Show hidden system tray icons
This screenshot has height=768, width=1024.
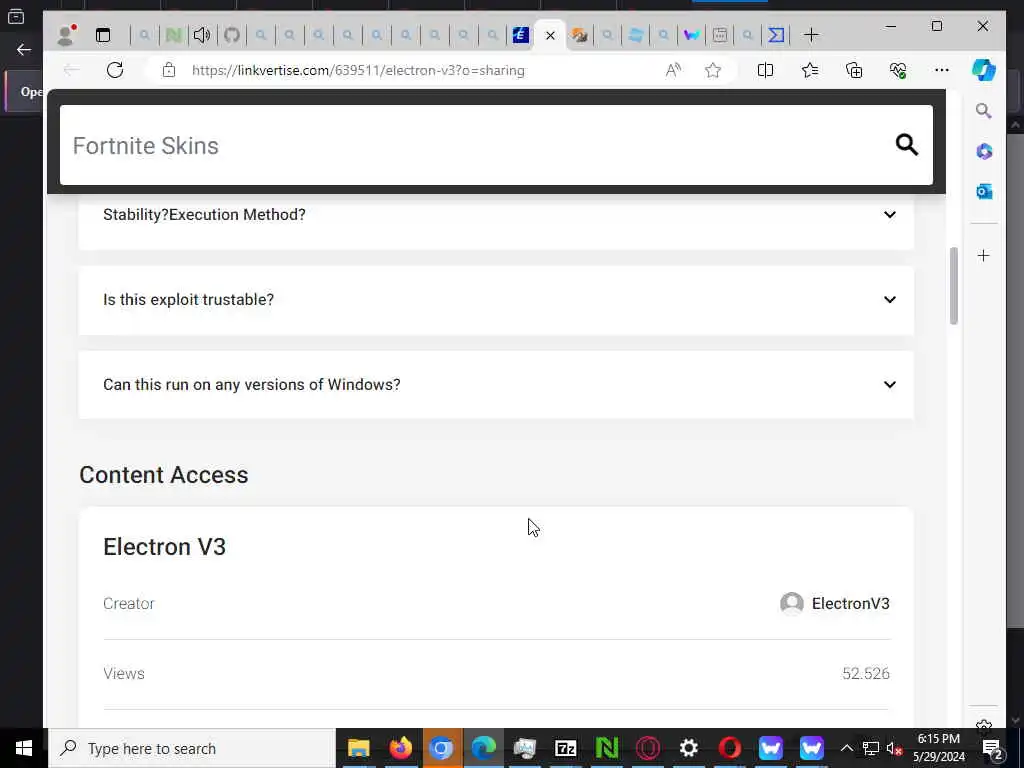click(846, 748)
